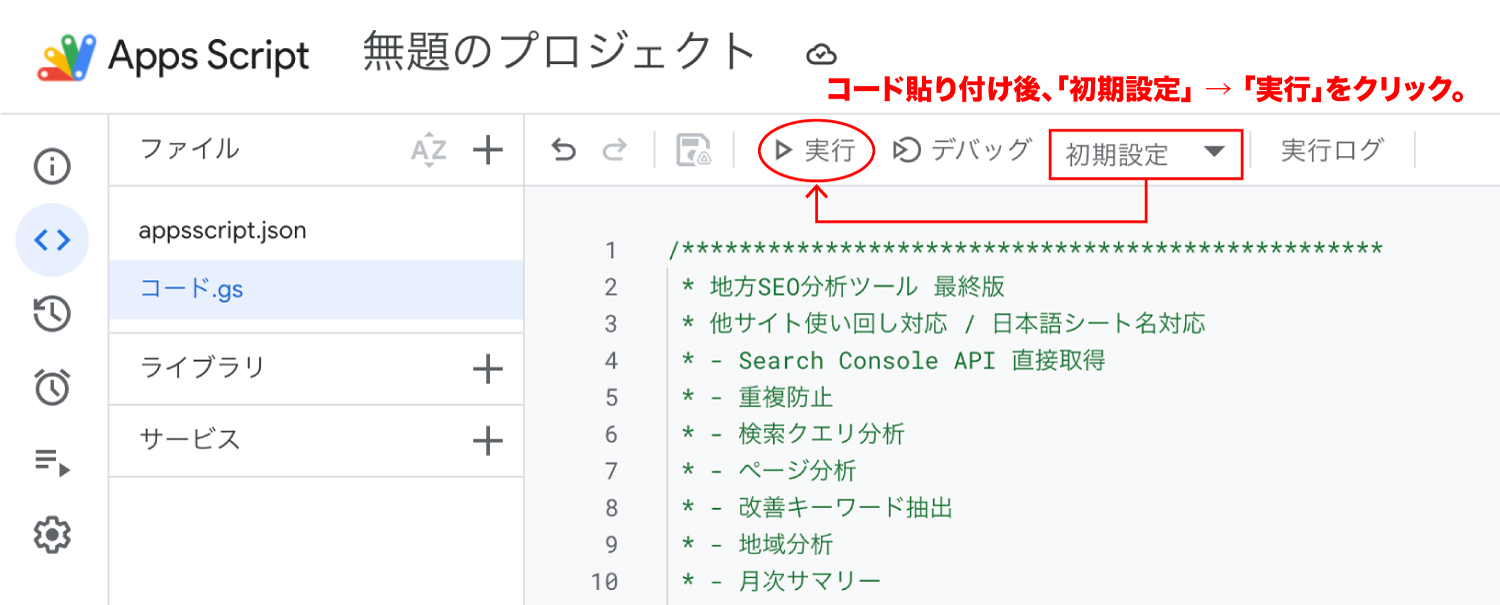Open Executions list icon in sidebar

point(52,461)
